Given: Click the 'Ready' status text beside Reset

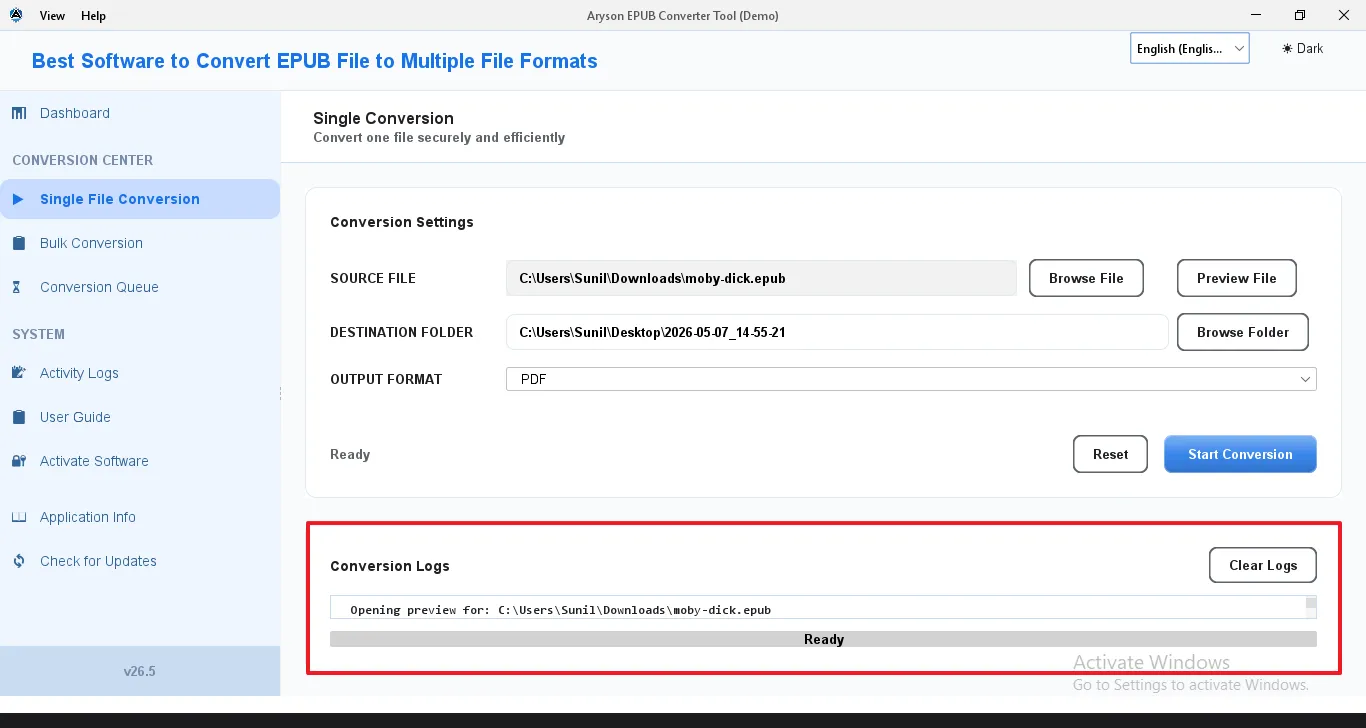Looking at the screenshot, I should coord(350,454).
